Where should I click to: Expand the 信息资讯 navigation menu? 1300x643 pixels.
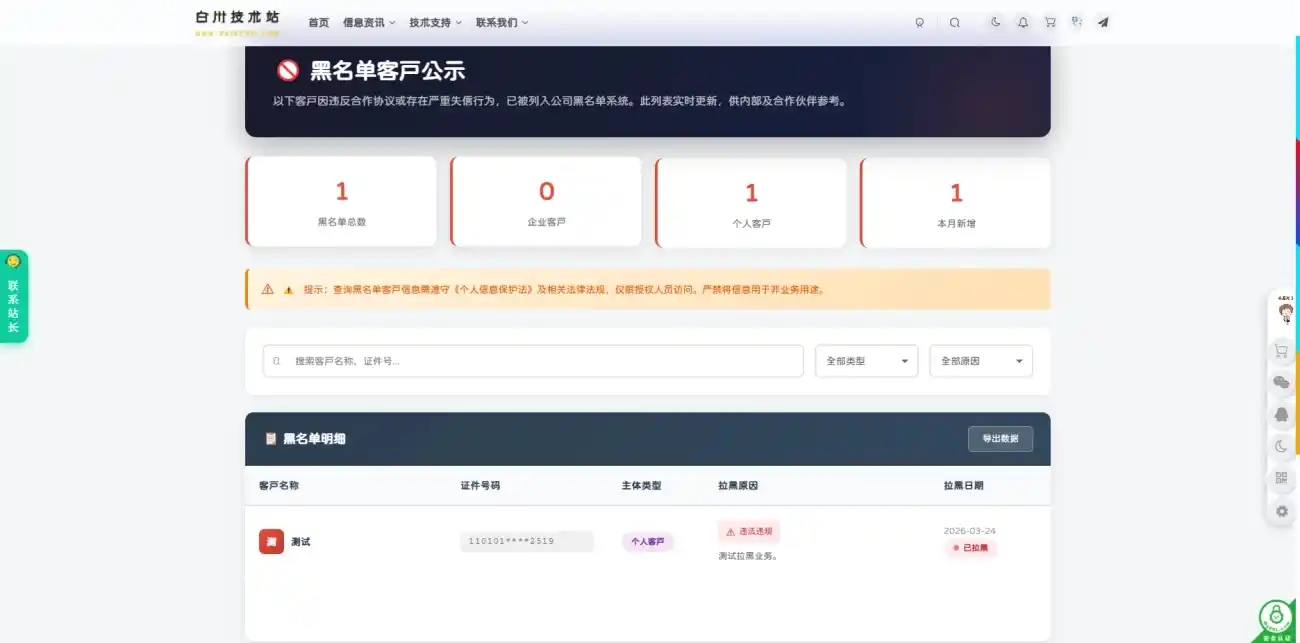363,21
